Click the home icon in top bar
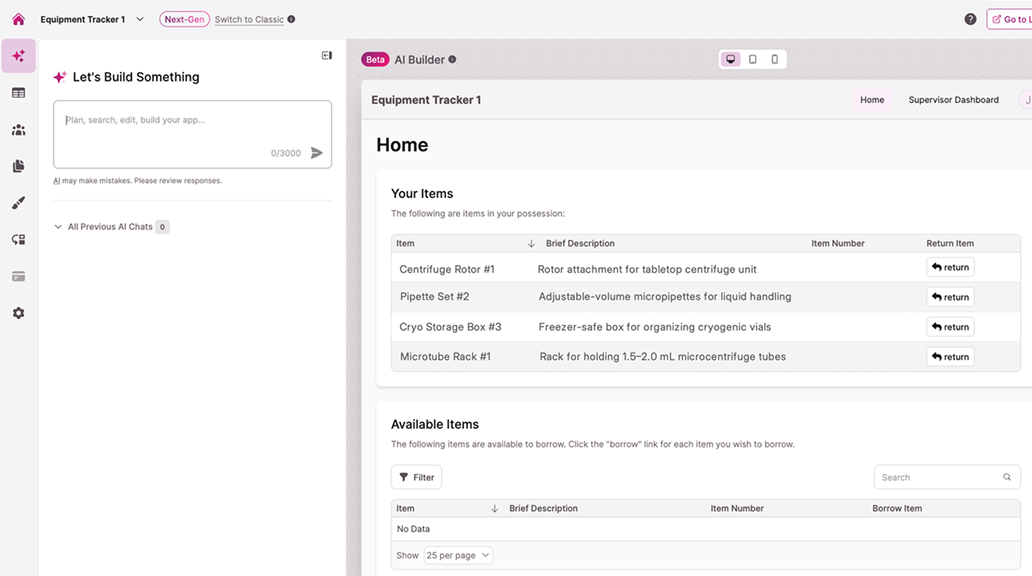This screenshot has width=1032, height=576. click(x=18, y=19)
